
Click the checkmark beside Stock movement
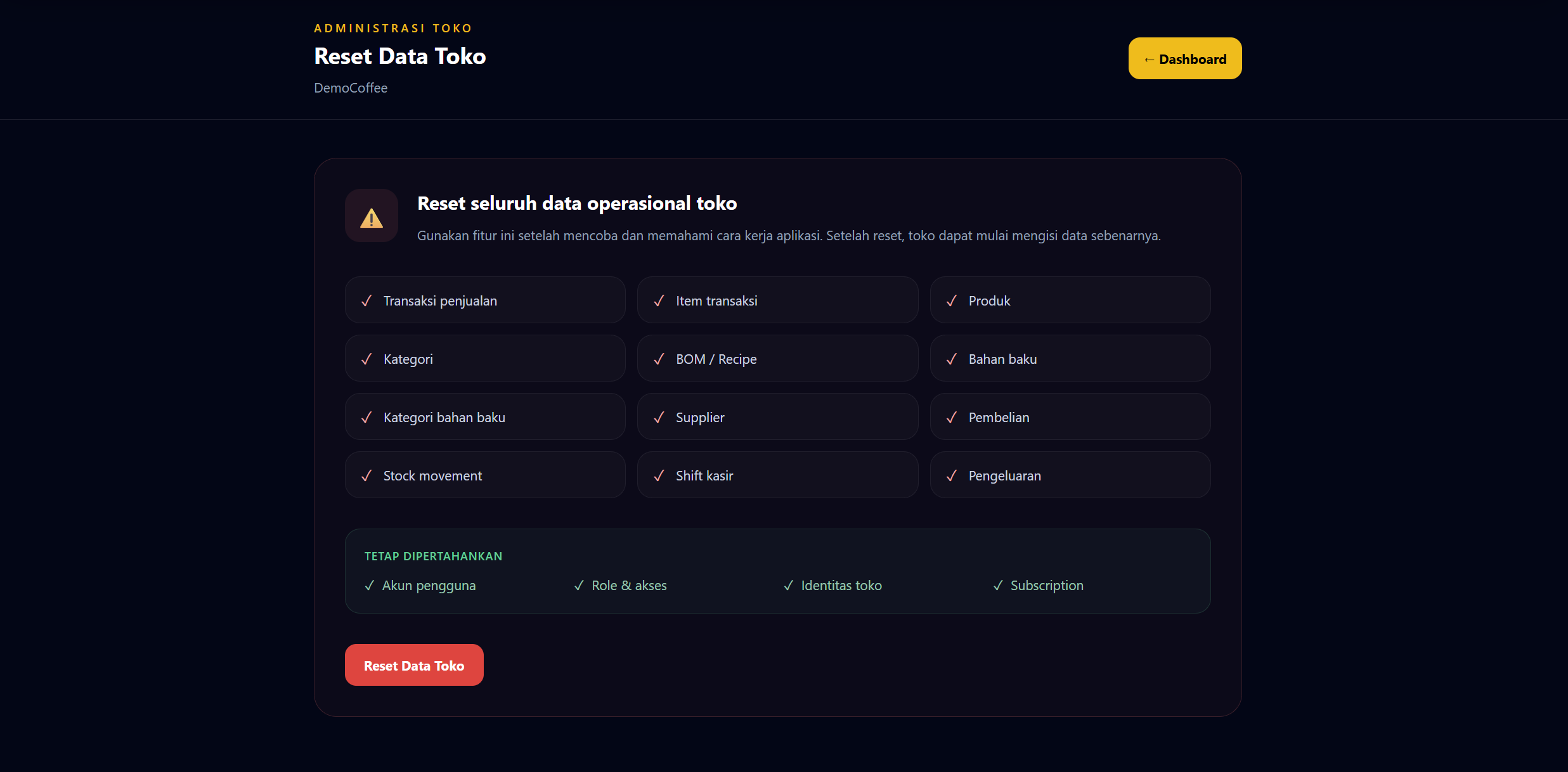(x=366, y=475)
